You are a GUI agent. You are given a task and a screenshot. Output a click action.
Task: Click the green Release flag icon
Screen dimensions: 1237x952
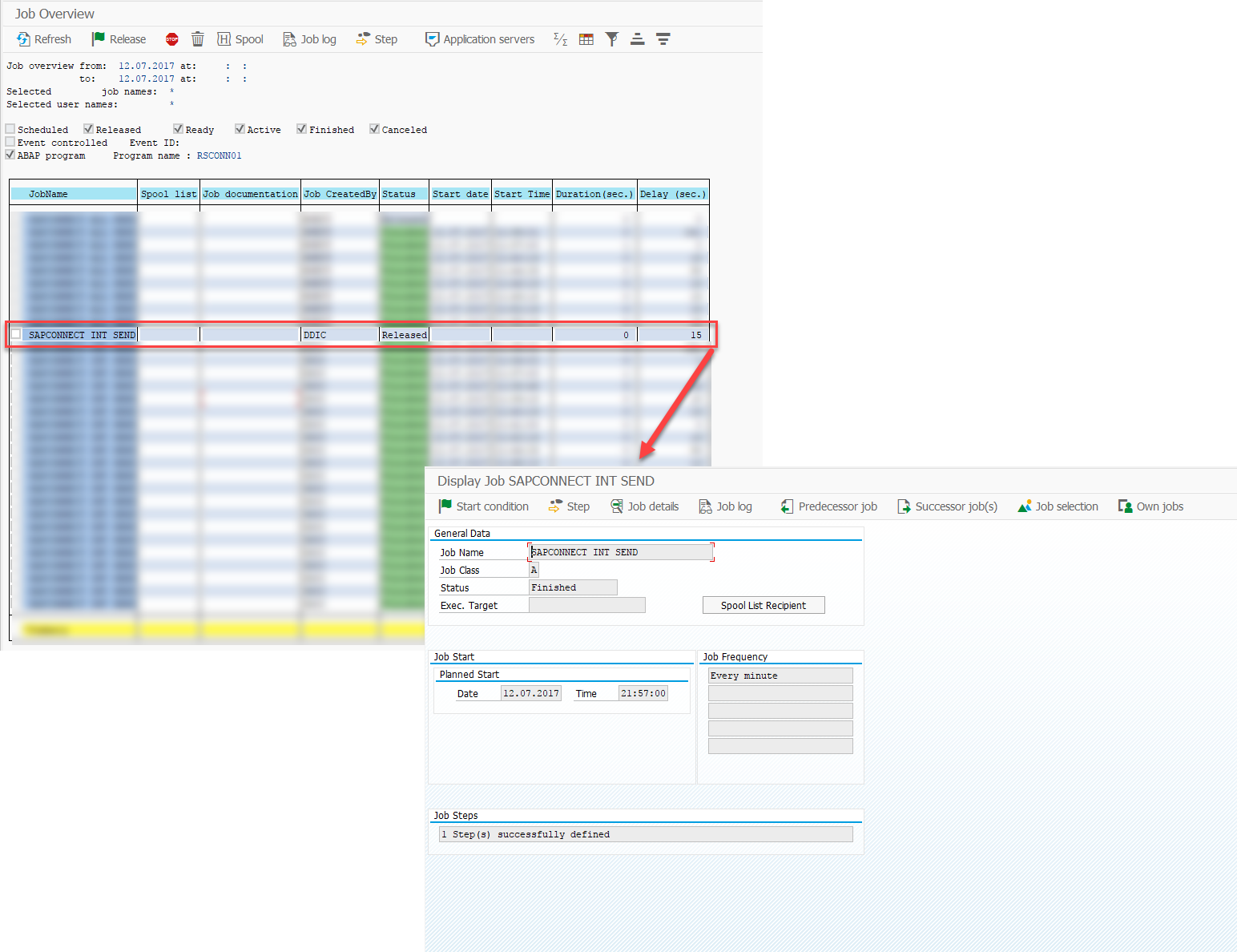pos(99,39)
